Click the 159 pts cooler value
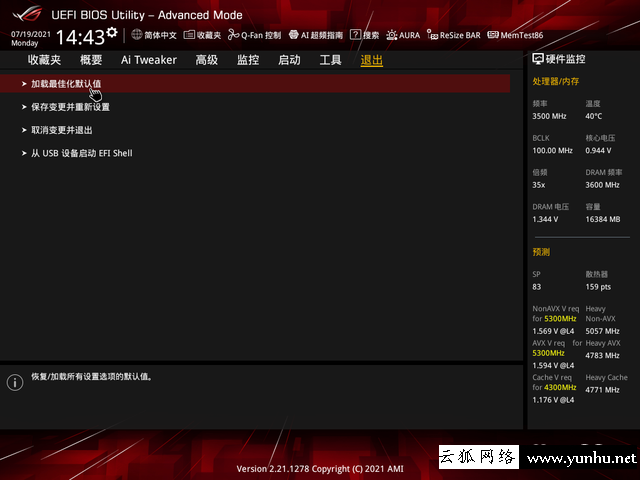Image resolution: width=640 pixels, height=480 pixels. pyautogui.click(x=598, y=287)
